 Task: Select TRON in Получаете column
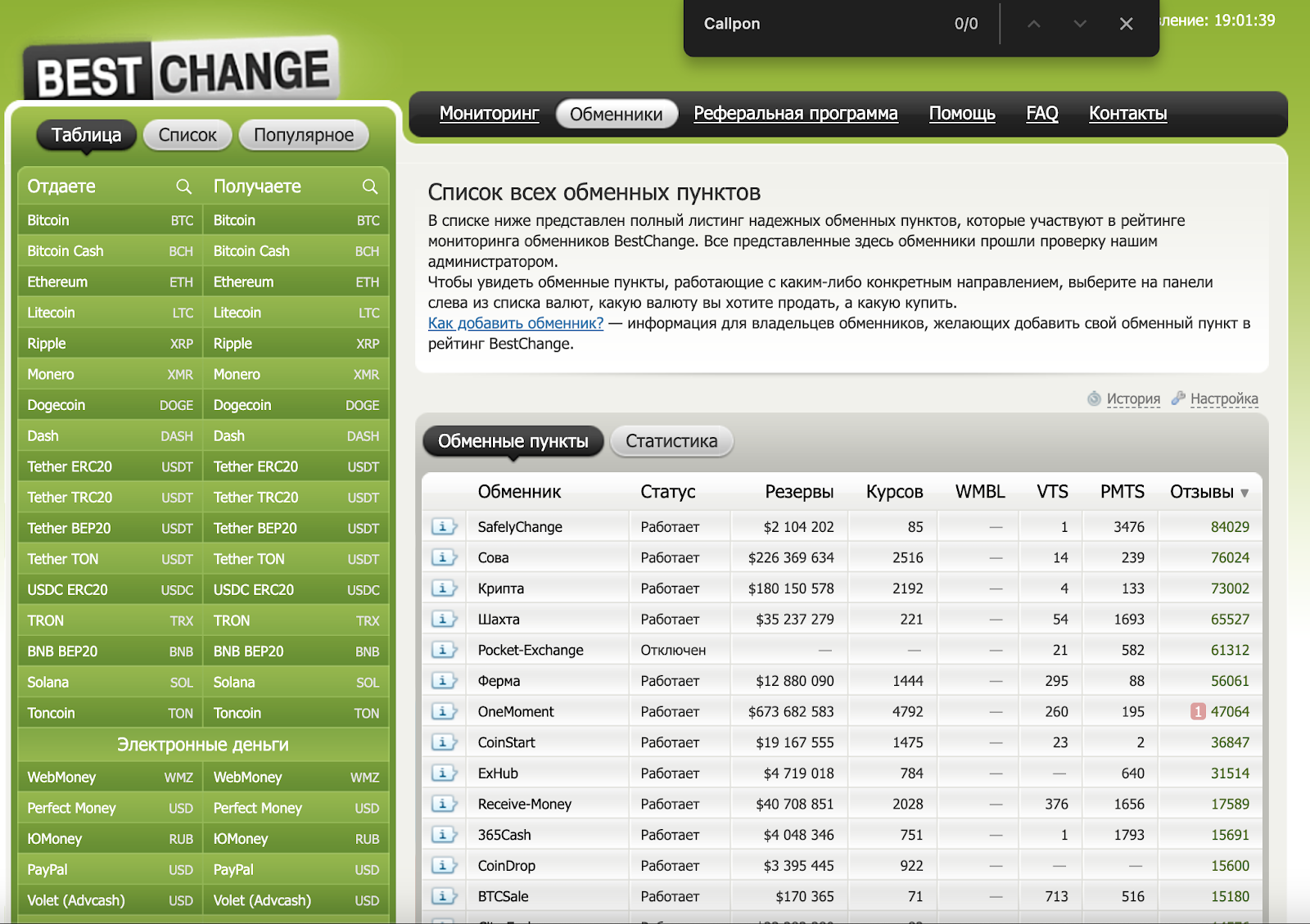click(296, 620)
